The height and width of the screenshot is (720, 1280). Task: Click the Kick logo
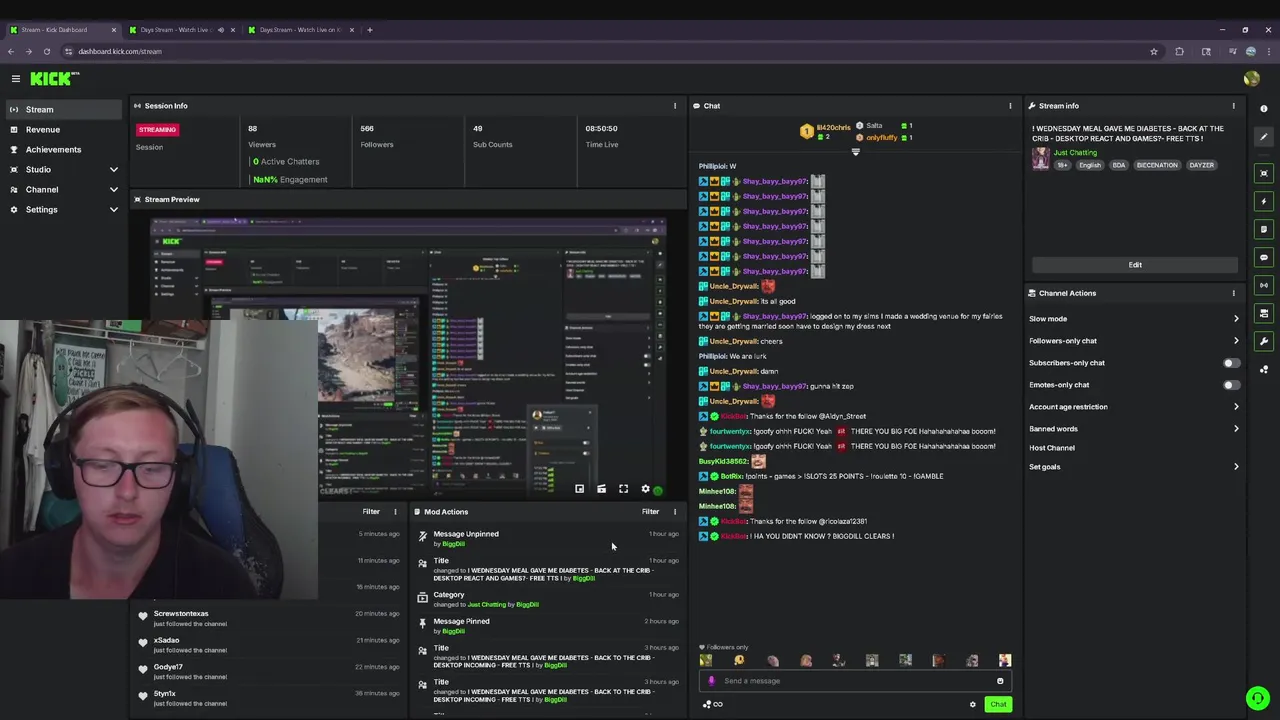pos(52,78)
